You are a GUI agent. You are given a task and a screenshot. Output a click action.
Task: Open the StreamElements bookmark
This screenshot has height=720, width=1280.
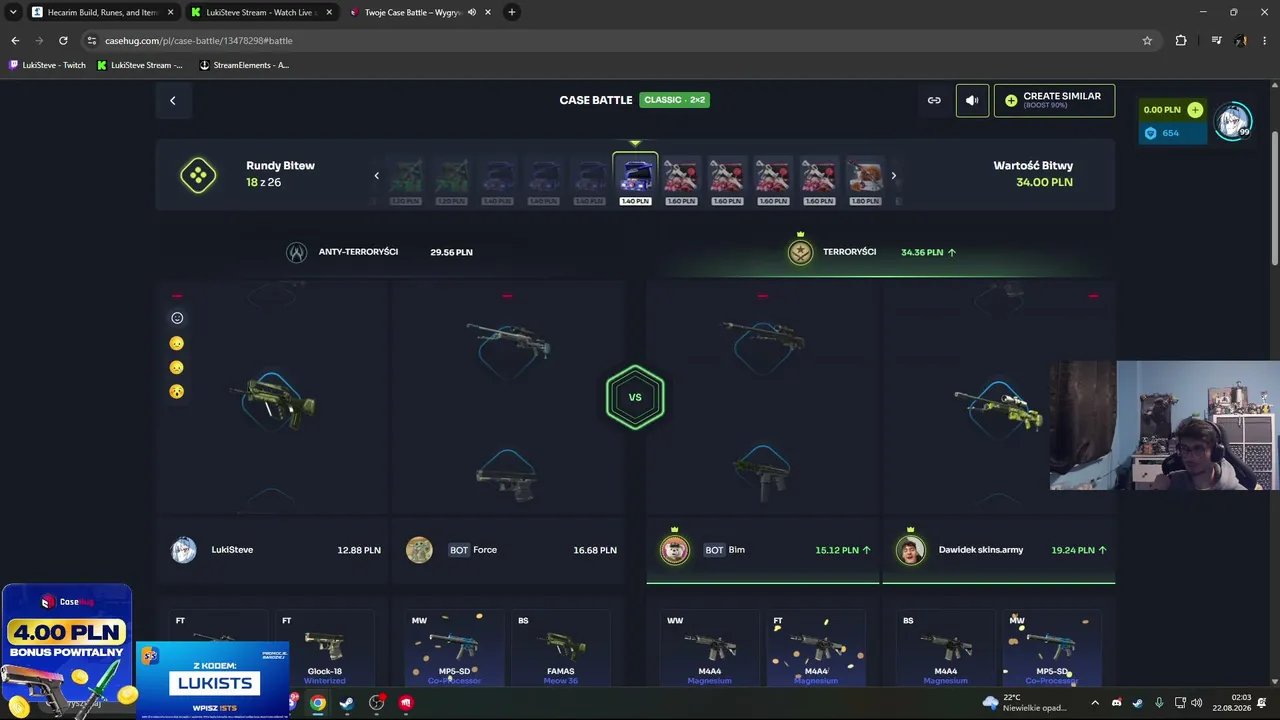[244, 65]
